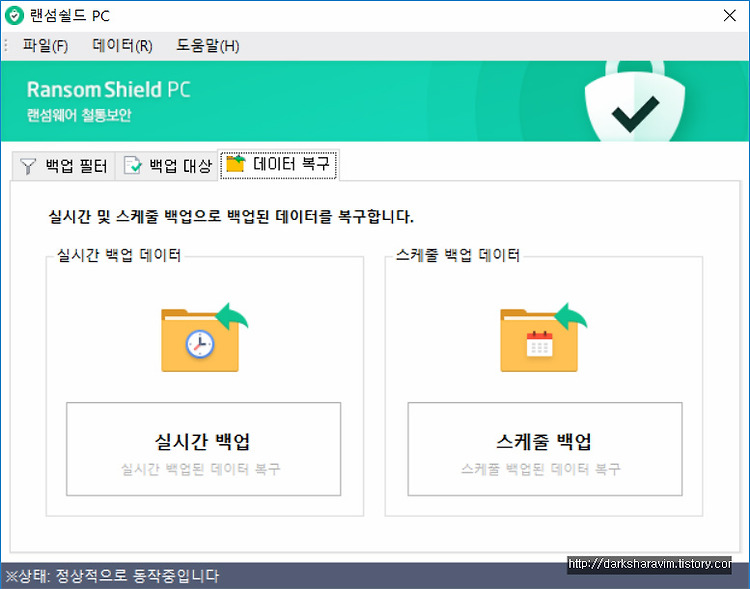Click the folder restore icon on 데이터 복구 tab

[235, 163]
